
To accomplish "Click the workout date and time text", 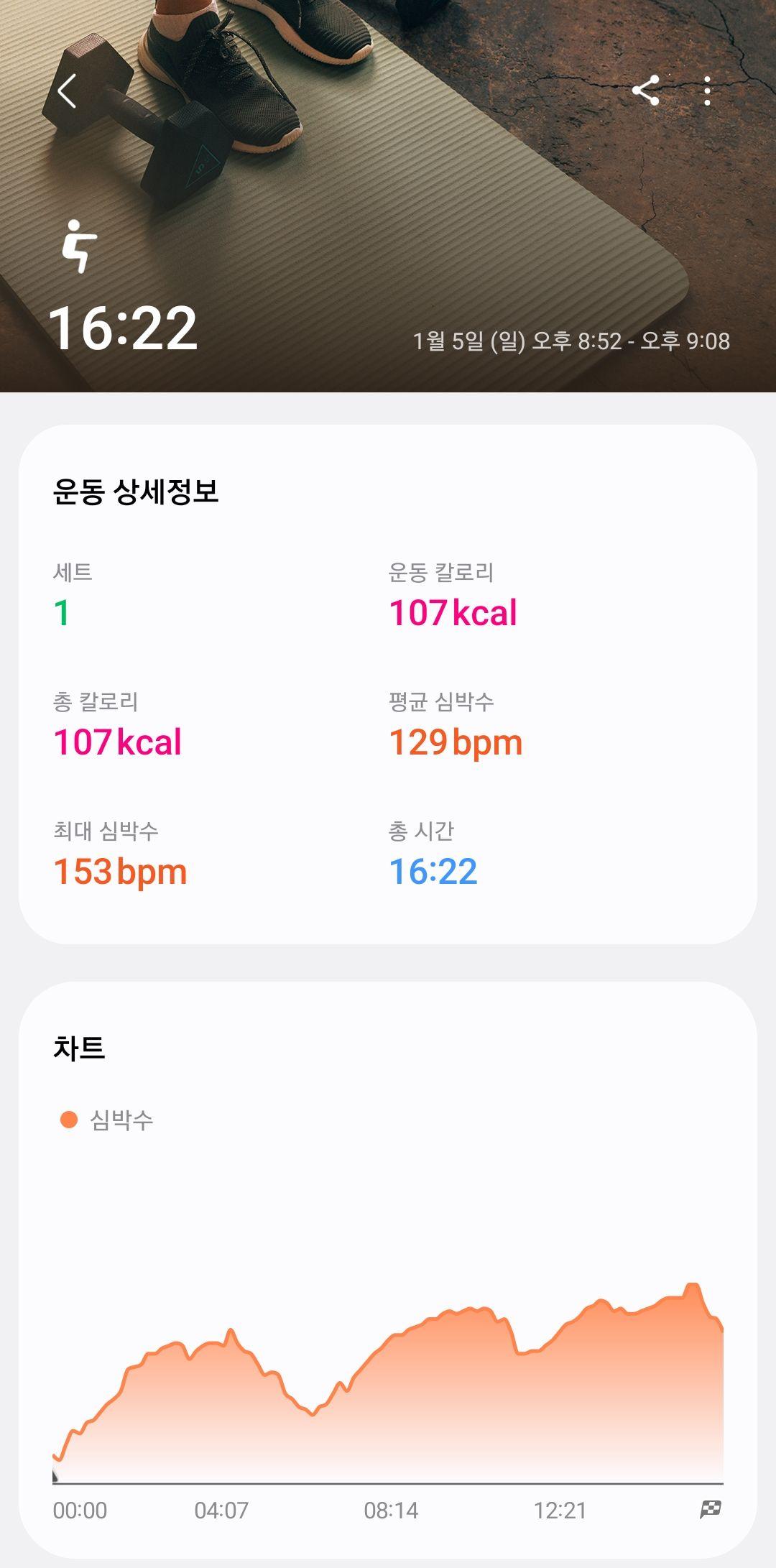I will pos(571,341).
